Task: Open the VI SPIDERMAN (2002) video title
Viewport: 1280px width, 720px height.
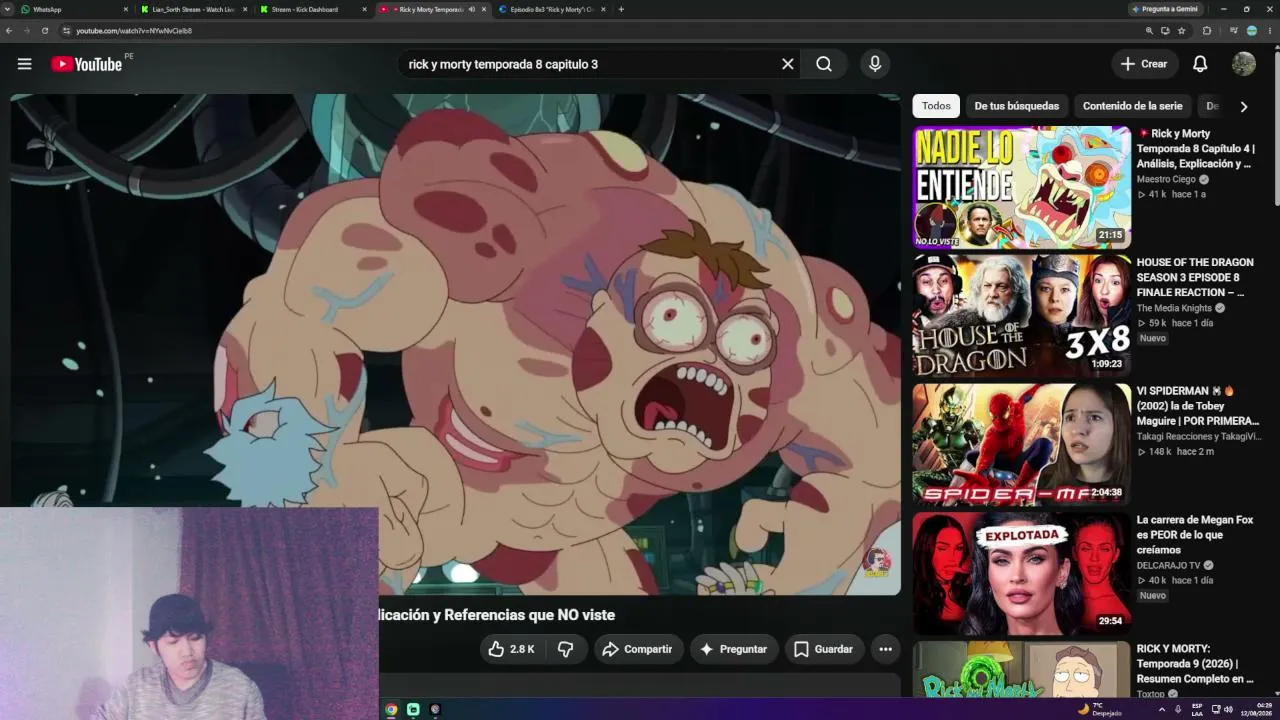Action: (1198, 406)
